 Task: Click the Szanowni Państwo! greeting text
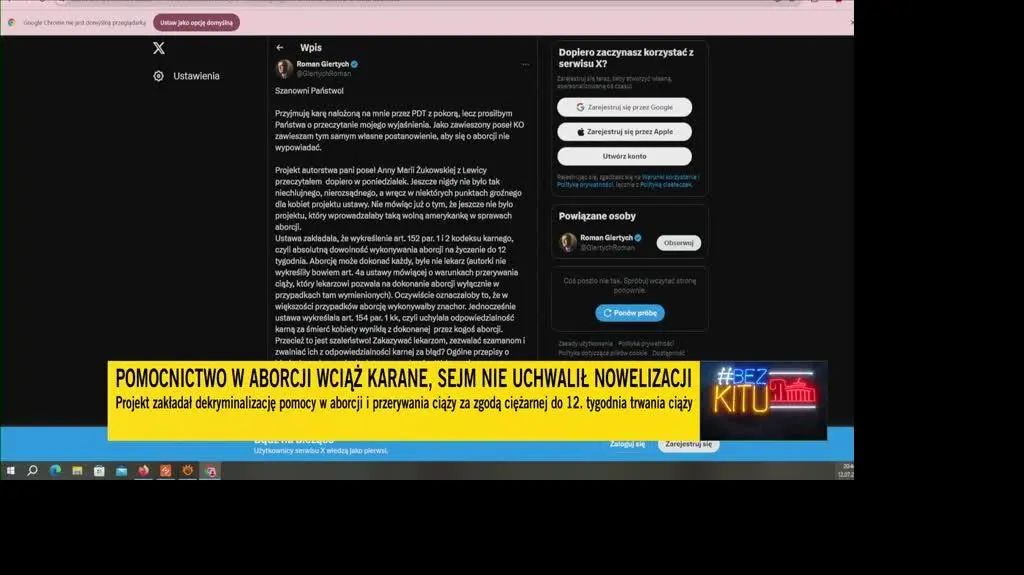click(x=309, y=91)
